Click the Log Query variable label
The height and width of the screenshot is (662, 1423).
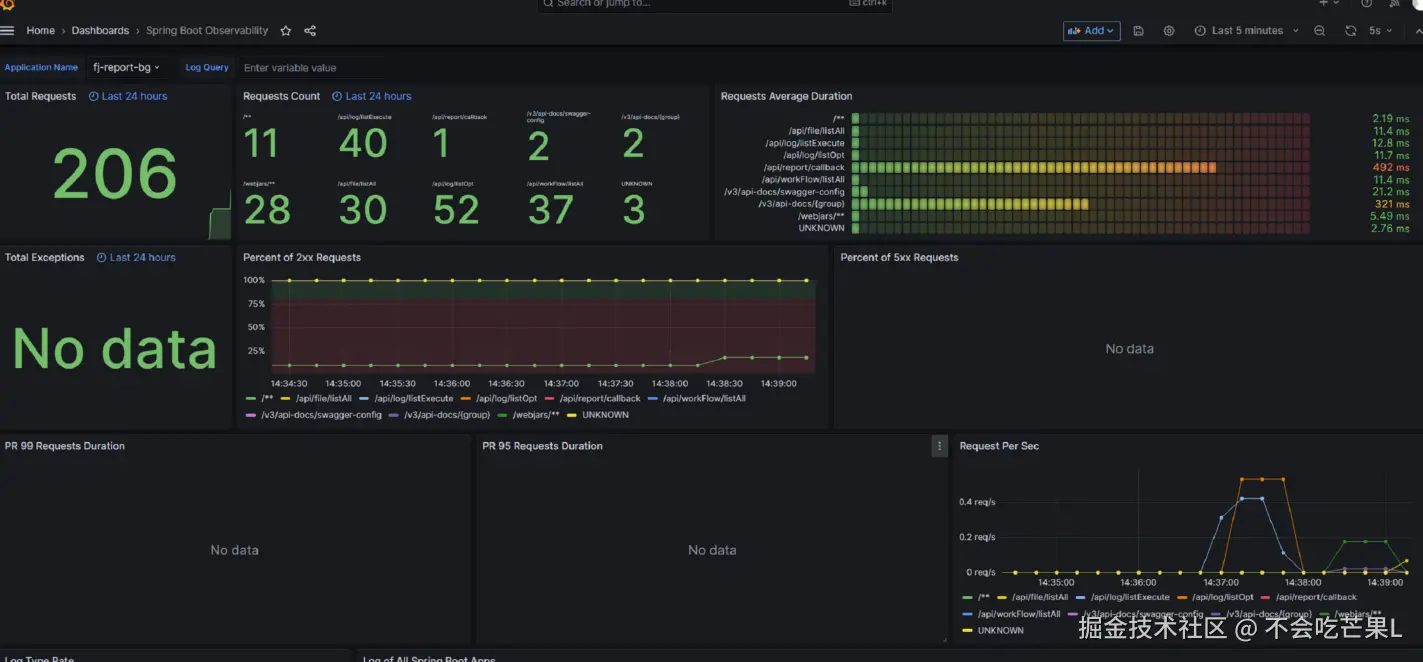click(x=207, y=68)
